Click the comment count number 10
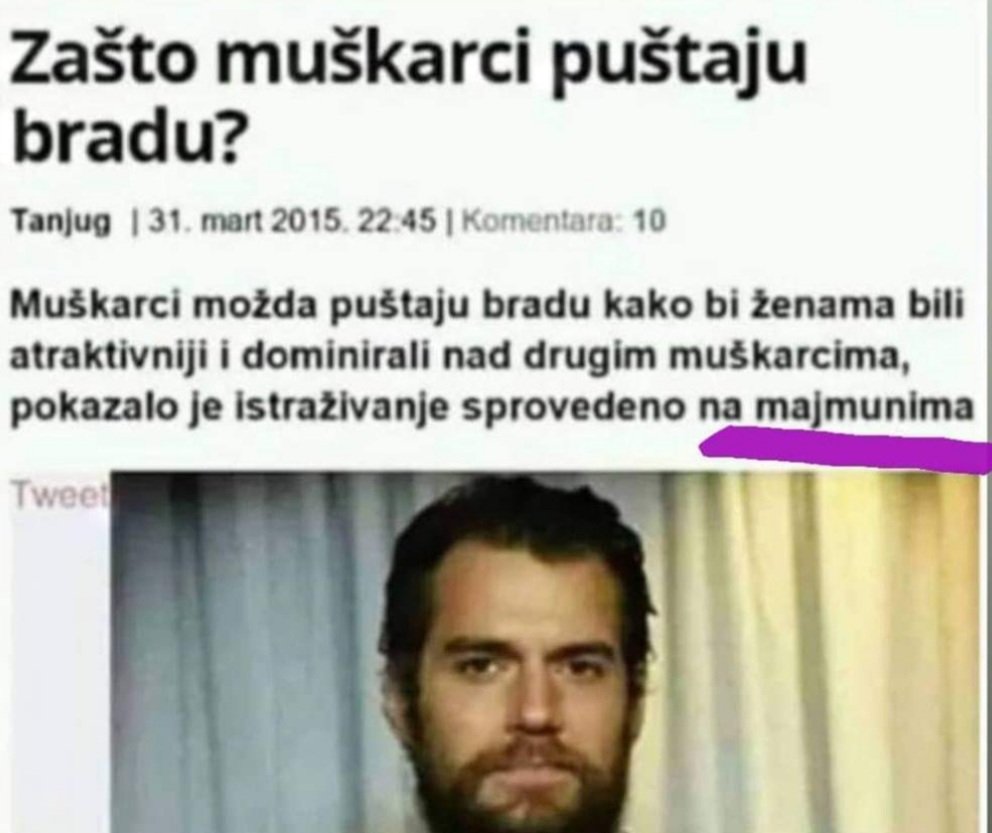Viewport: 992px width, 833px height. pos(650,221)
